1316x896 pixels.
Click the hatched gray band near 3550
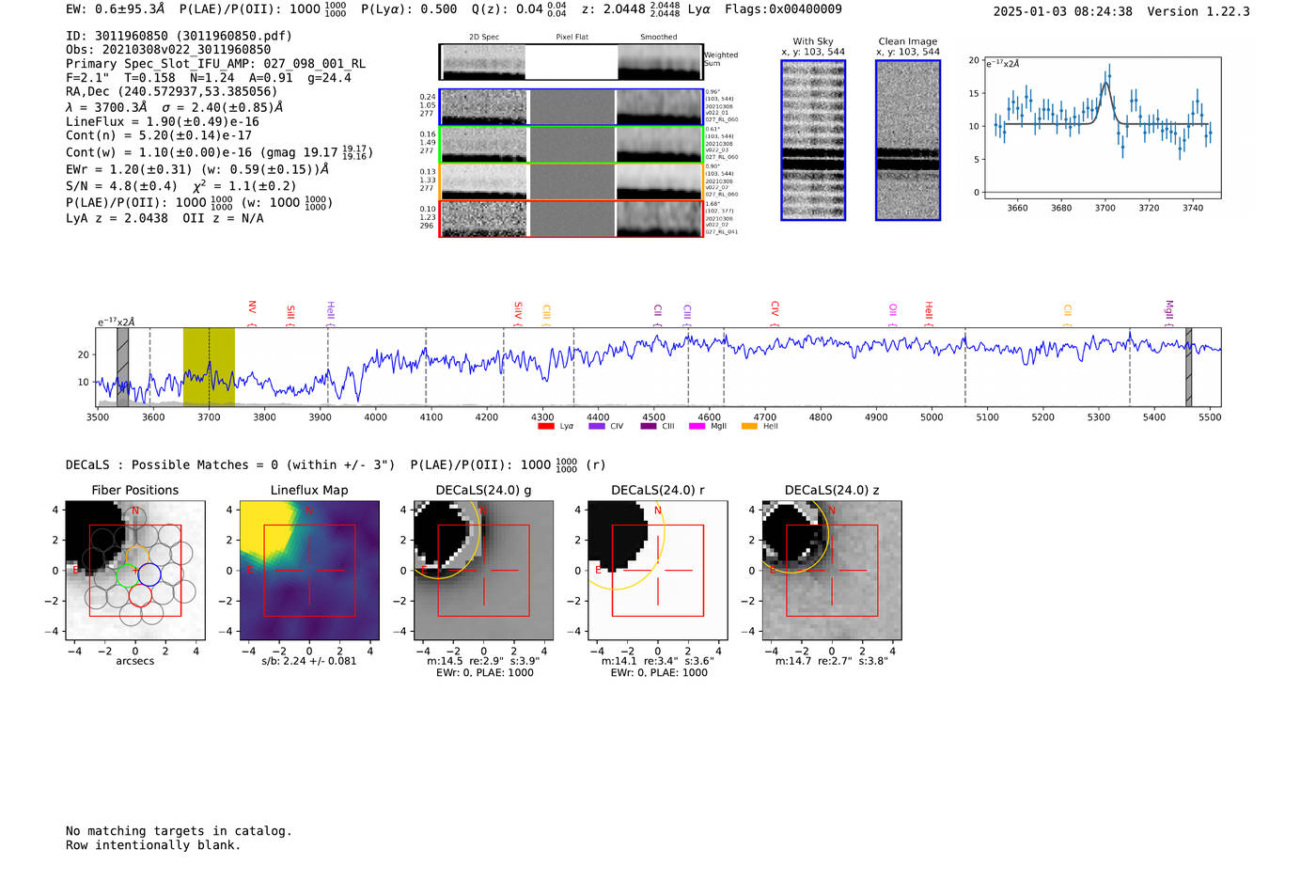(122, 367)
